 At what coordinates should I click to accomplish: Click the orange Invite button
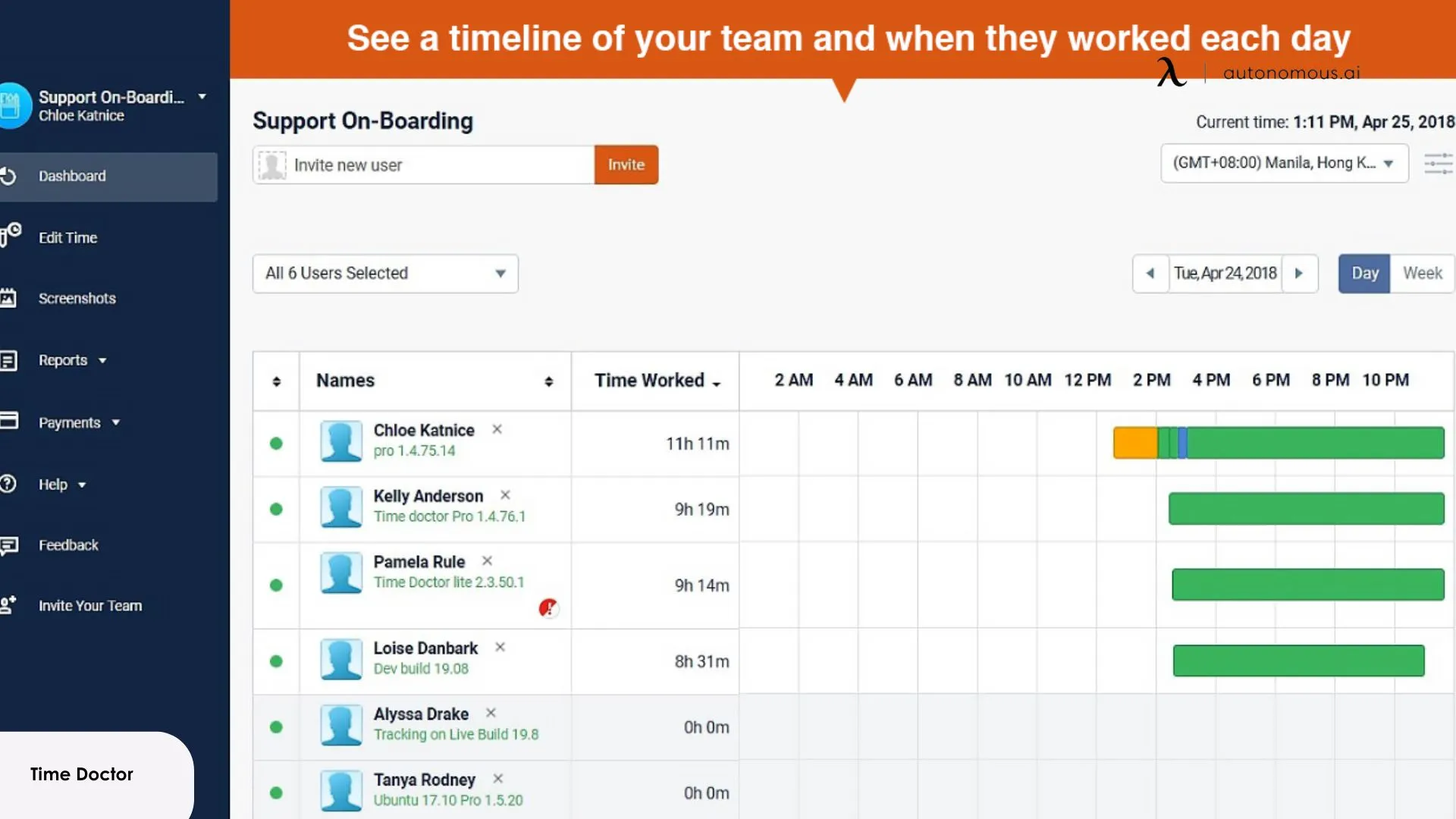pyautogui.click(x=626, y=165)
